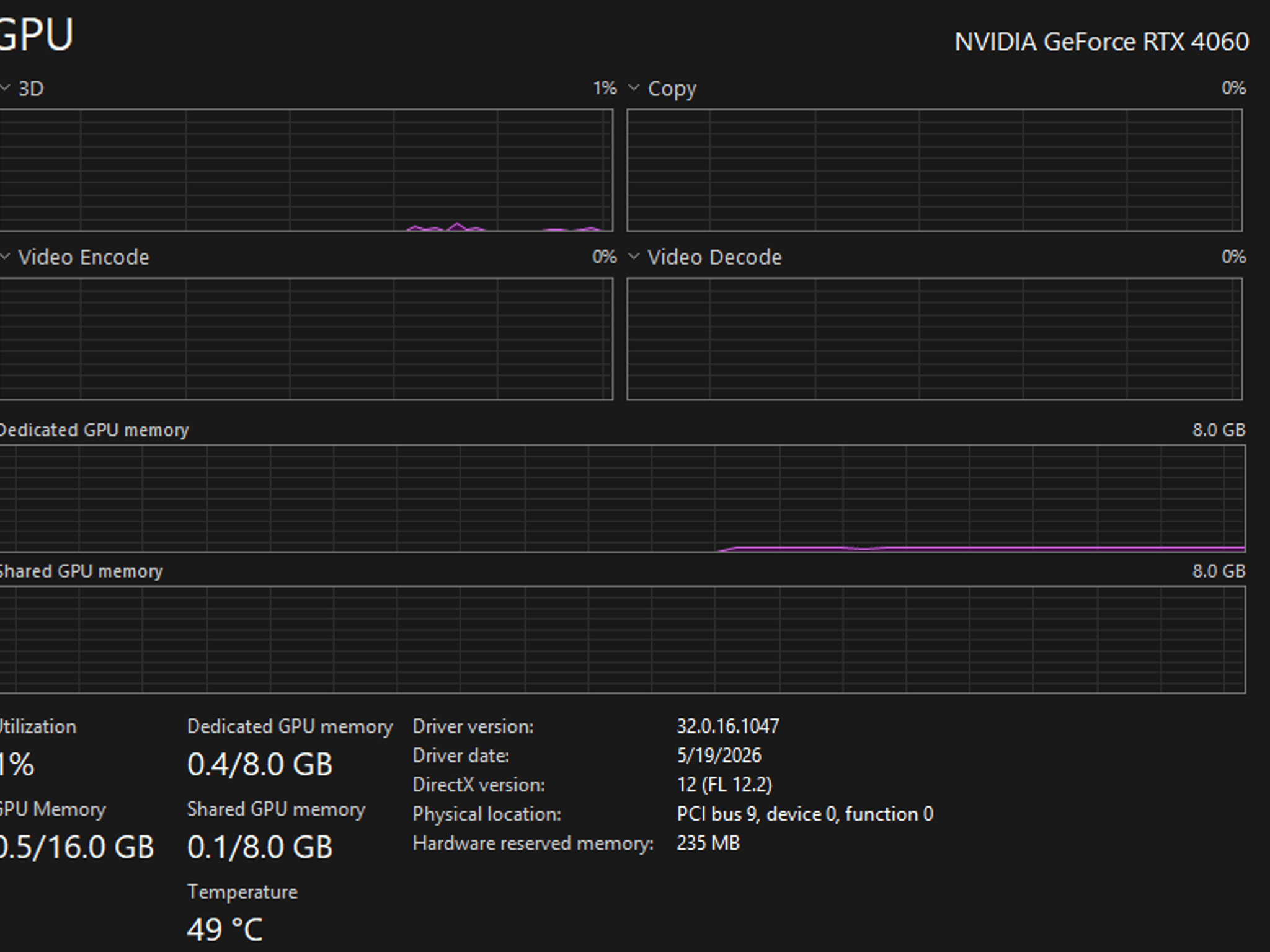Select the NVIDIA GeForce RTX 4060 title
The width and height of the screenshot is (1270, 952).
pyautogui.click(x=1101, y=42)
